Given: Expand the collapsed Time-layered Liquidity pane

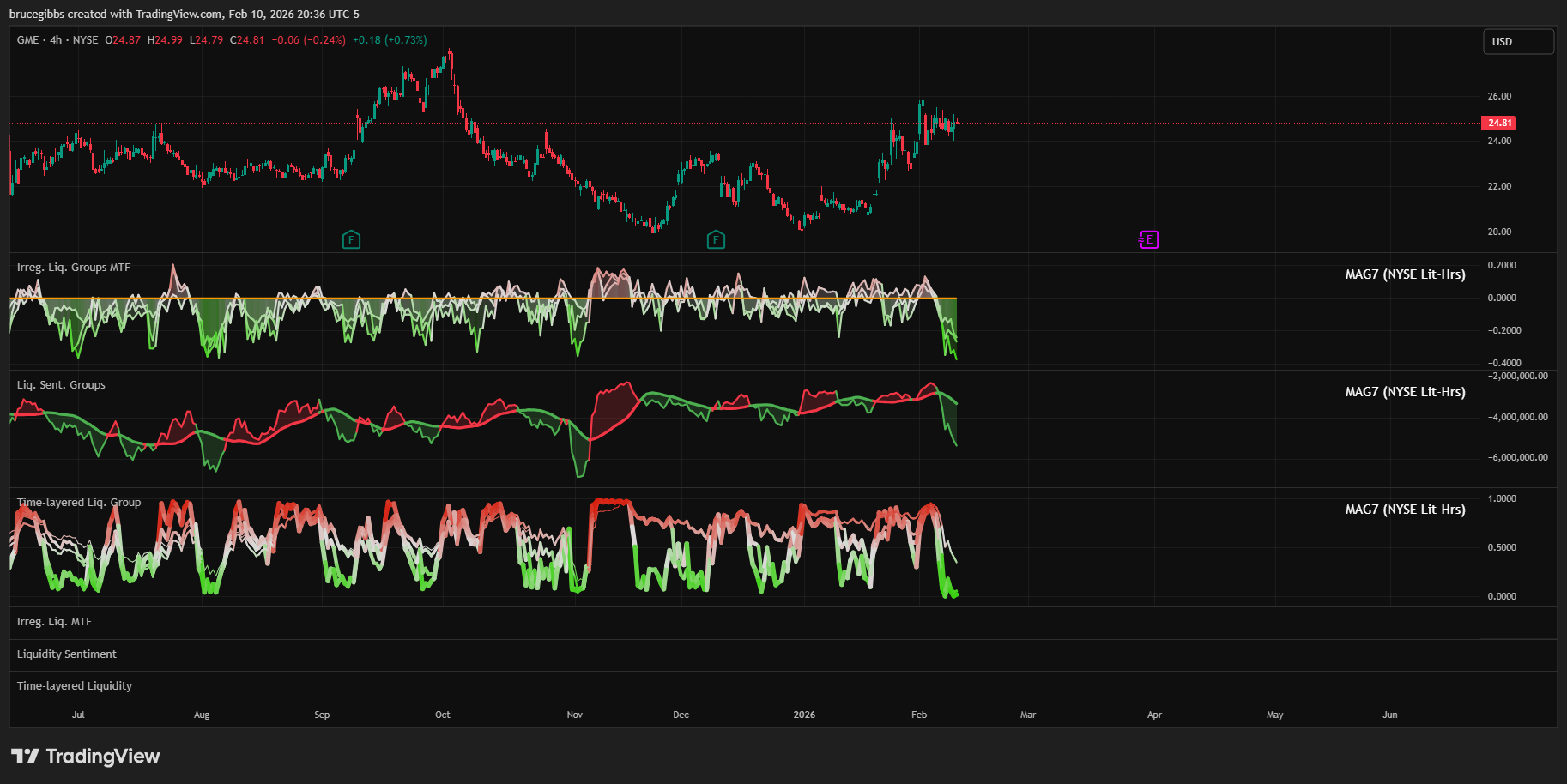Looking at the screenshot, I should pyautogui.click(x=75, y=686).
